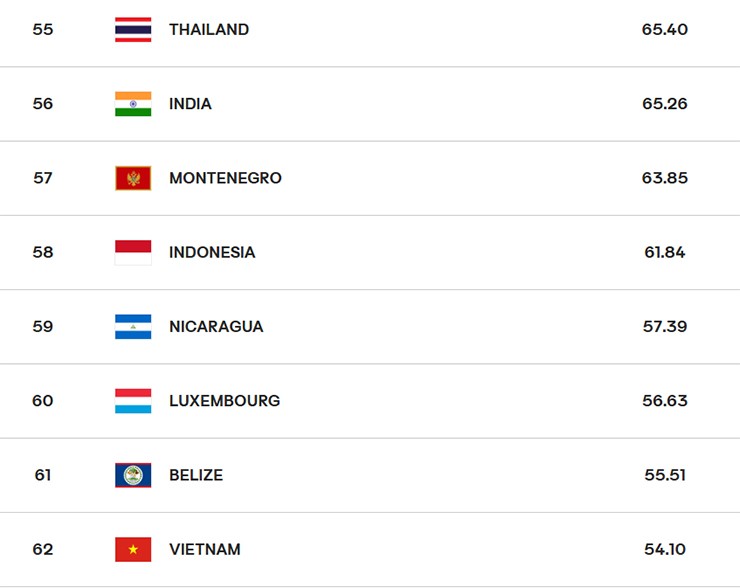Screen dimensions: 740x588
Task: Open the NICARAGUA team name
Action: pyautogui.click(x=216, y=327)
